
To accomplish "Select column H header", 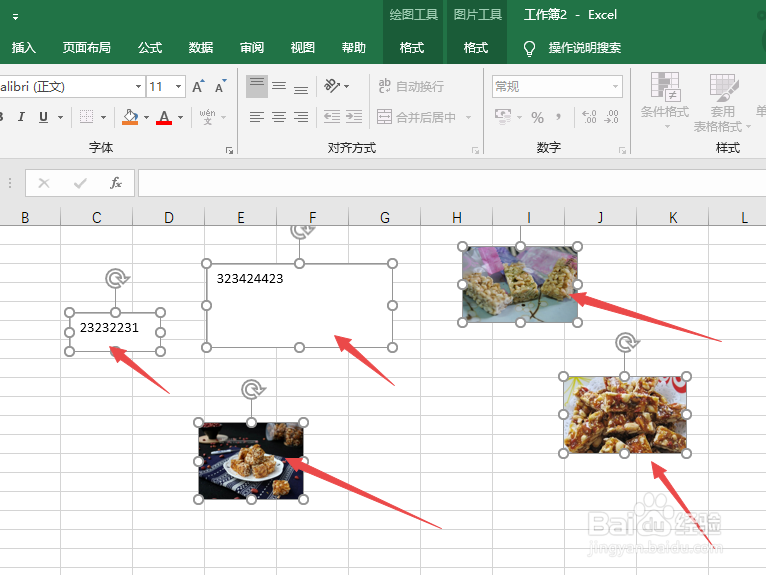I will coord(457,217).
